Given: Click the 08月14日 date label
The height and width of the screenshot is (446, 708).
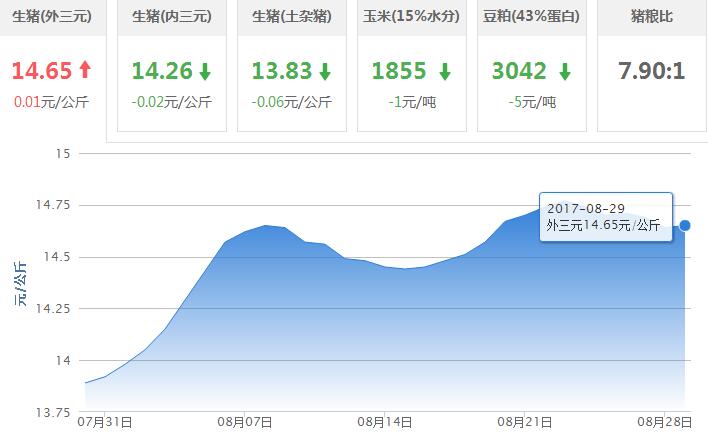Looking at the screenshot, I should 385,423.
